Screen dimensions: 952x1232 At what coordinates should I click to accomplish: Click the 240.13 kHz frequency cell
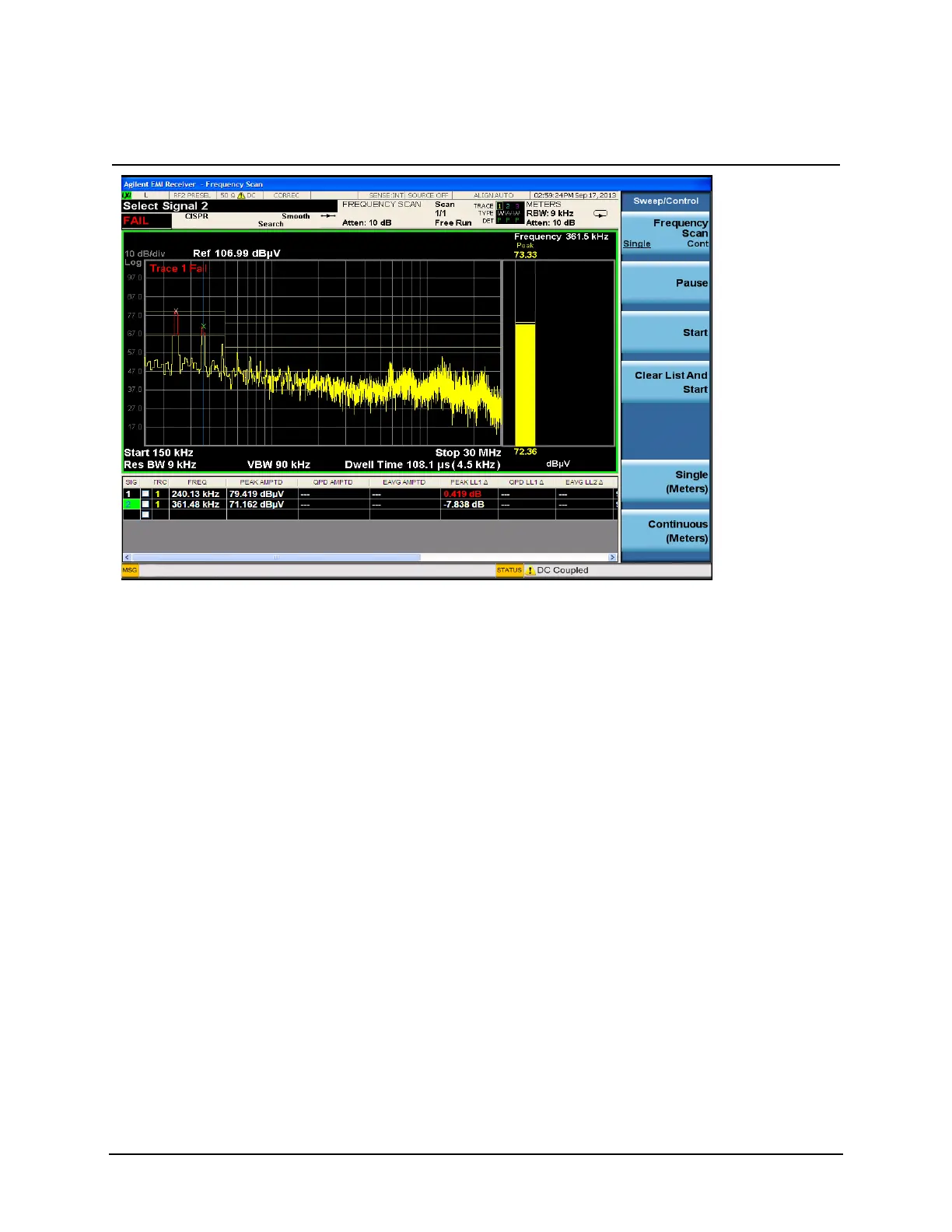(x=196, y=494)
